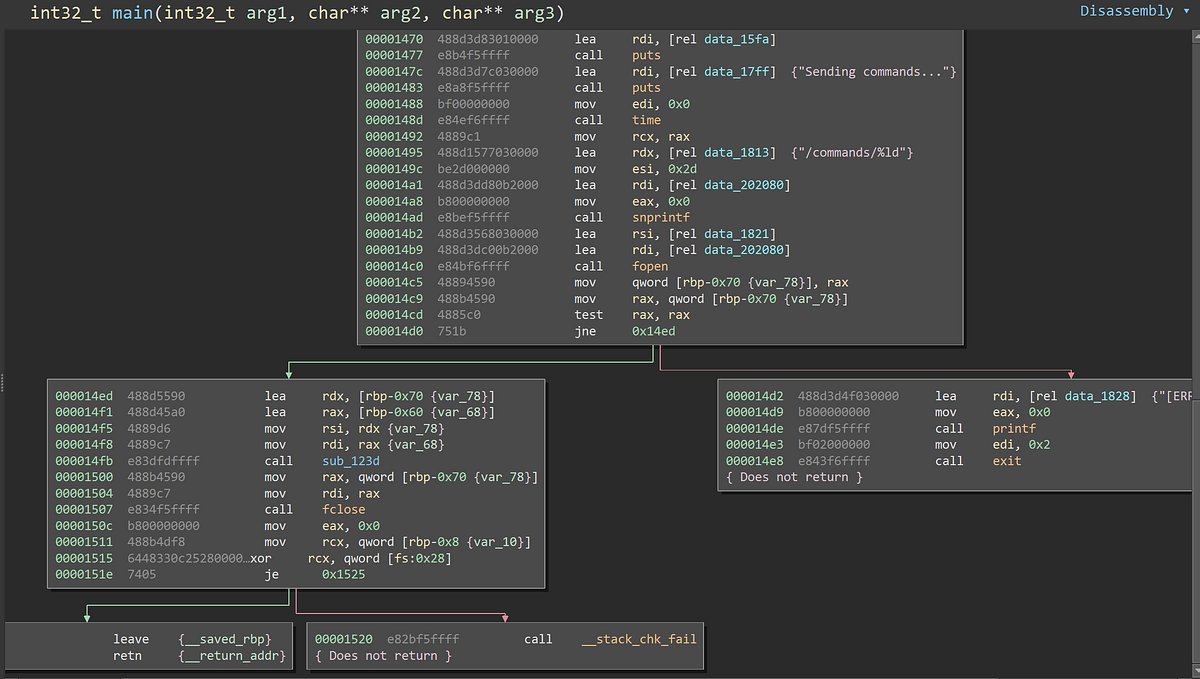Click the left edge panel grip
1200x679 pixels.
pos(3,383)
